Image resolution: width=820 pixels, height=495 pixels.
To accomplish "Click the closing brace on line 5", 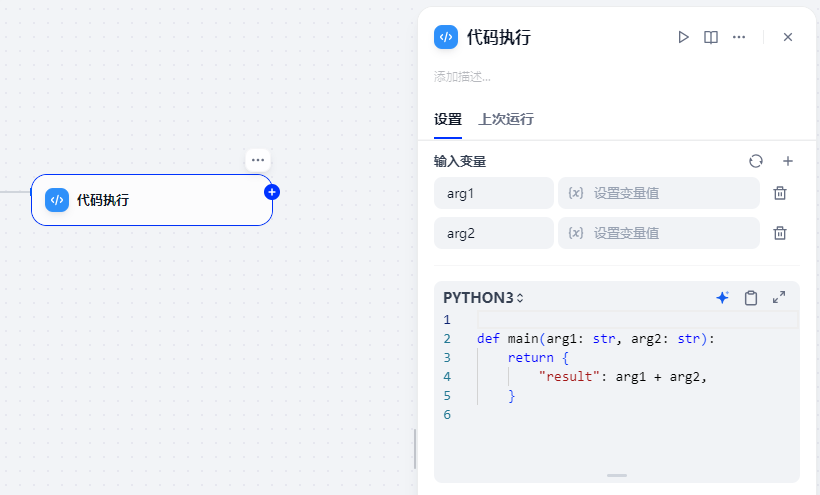I will 511,396.
